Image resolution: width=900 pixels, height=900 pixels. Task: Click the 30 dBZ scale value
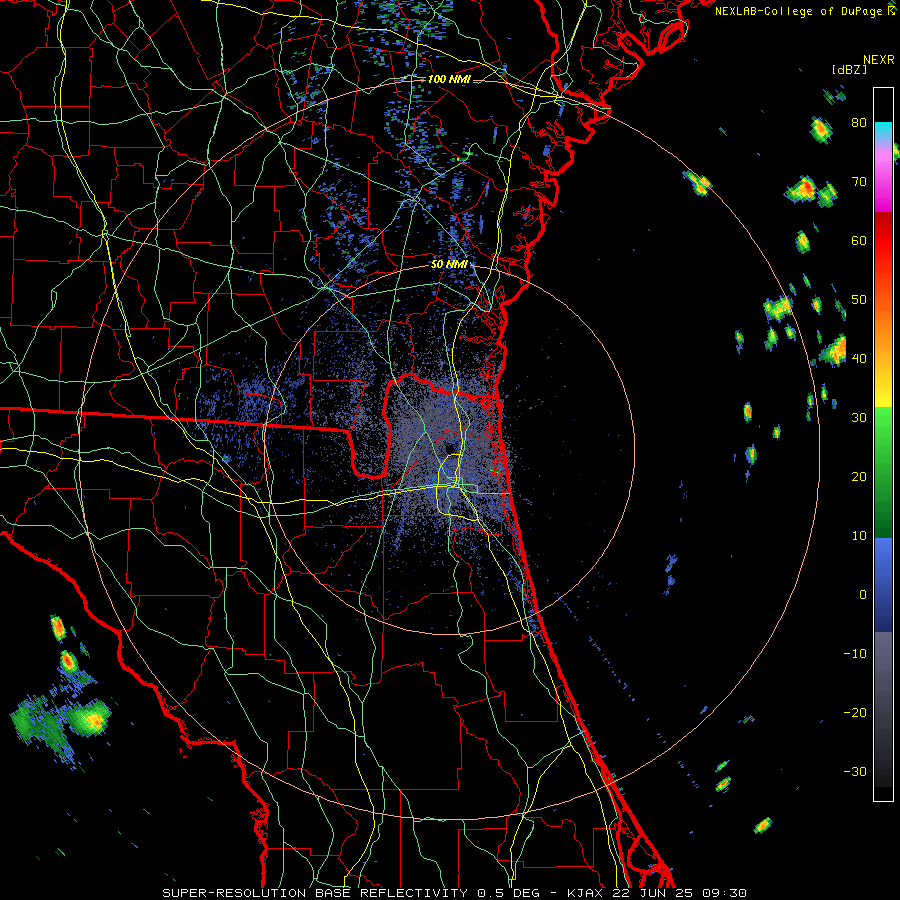pyautogui.click(x=859, y=418)
